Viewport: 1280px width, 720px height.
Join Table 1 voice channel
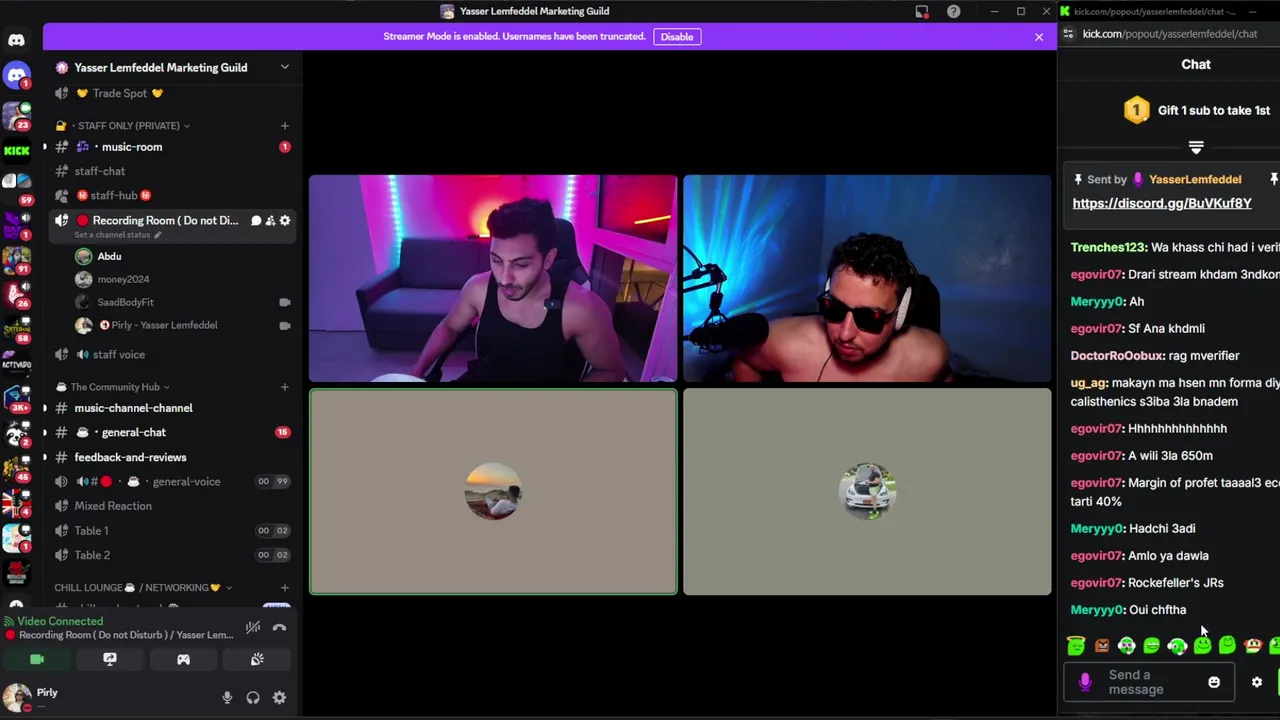pos(170,531)
